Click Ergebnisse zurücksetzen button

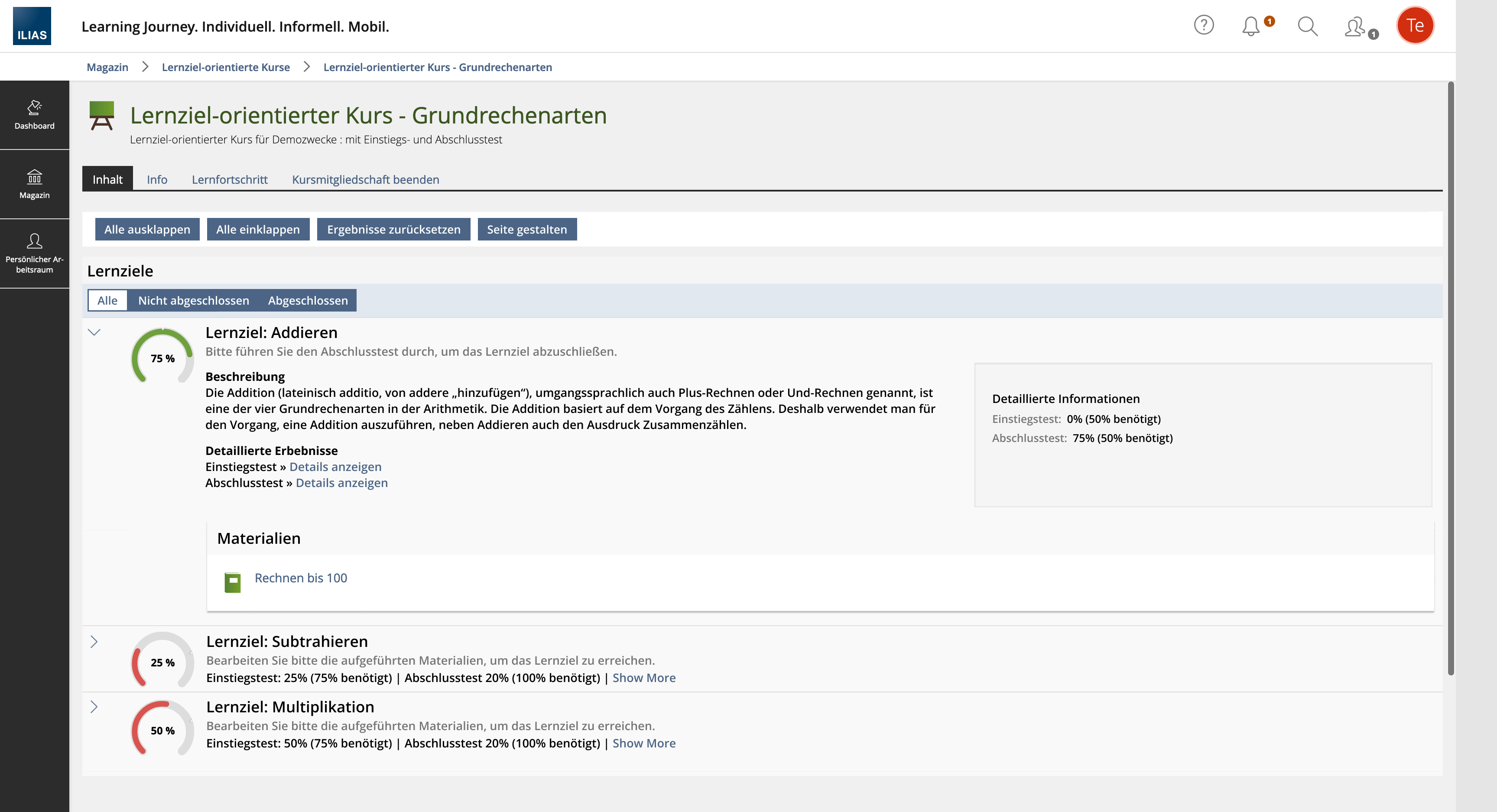point(393,230)
